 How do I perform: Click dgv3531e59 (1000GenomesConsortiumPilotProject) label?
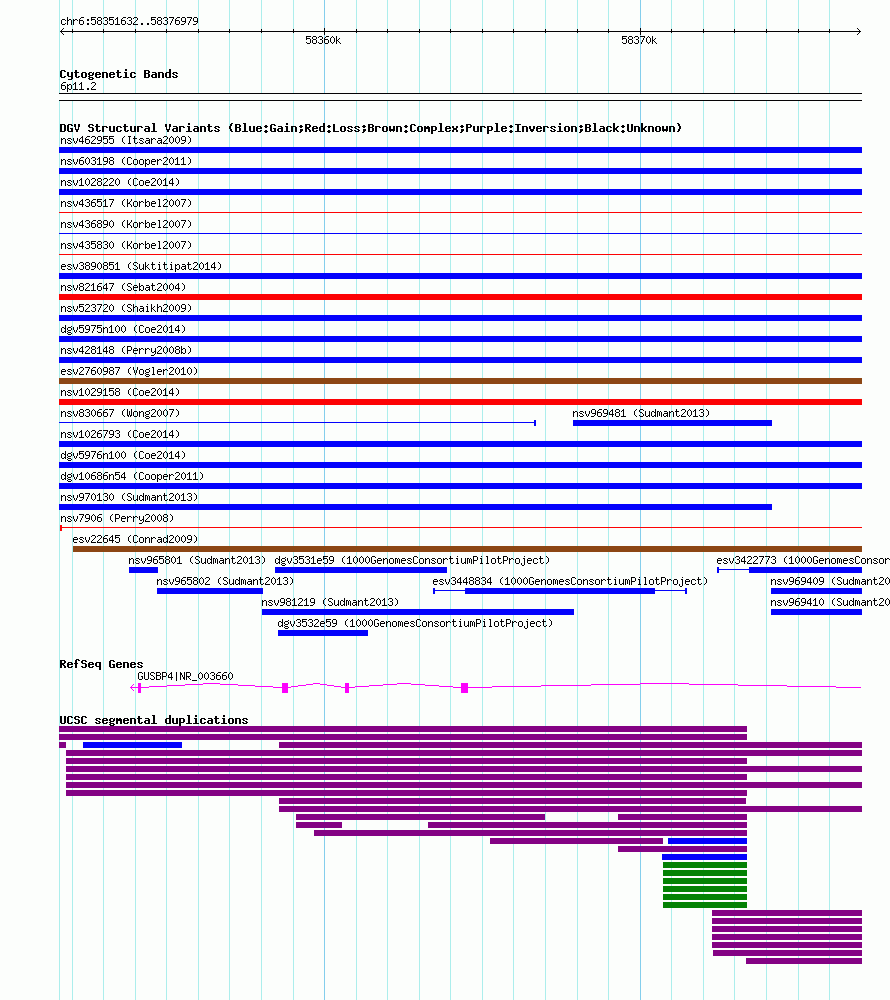[412, 561]
